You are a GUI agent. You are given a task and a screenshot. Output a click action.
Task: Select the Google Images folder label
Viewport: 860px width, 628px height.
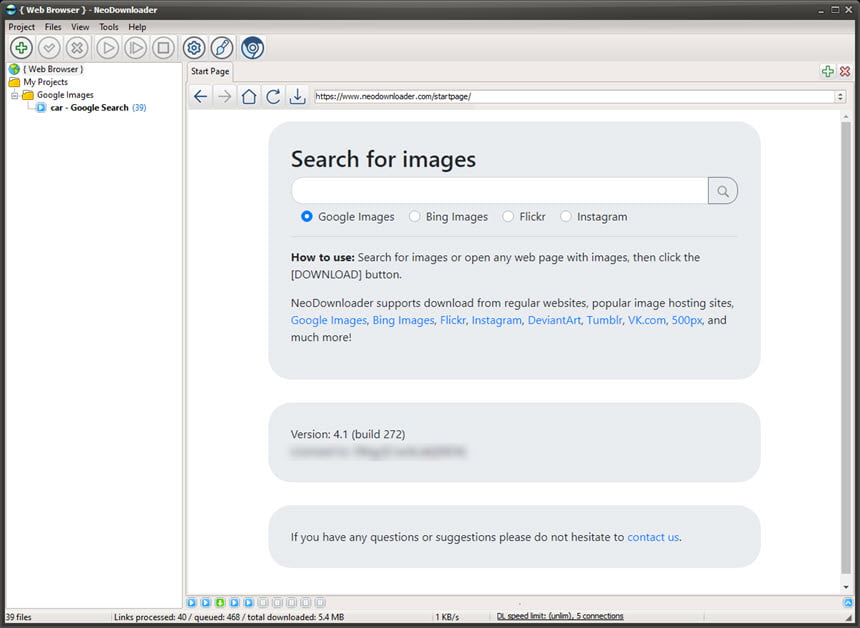point(65,95)
